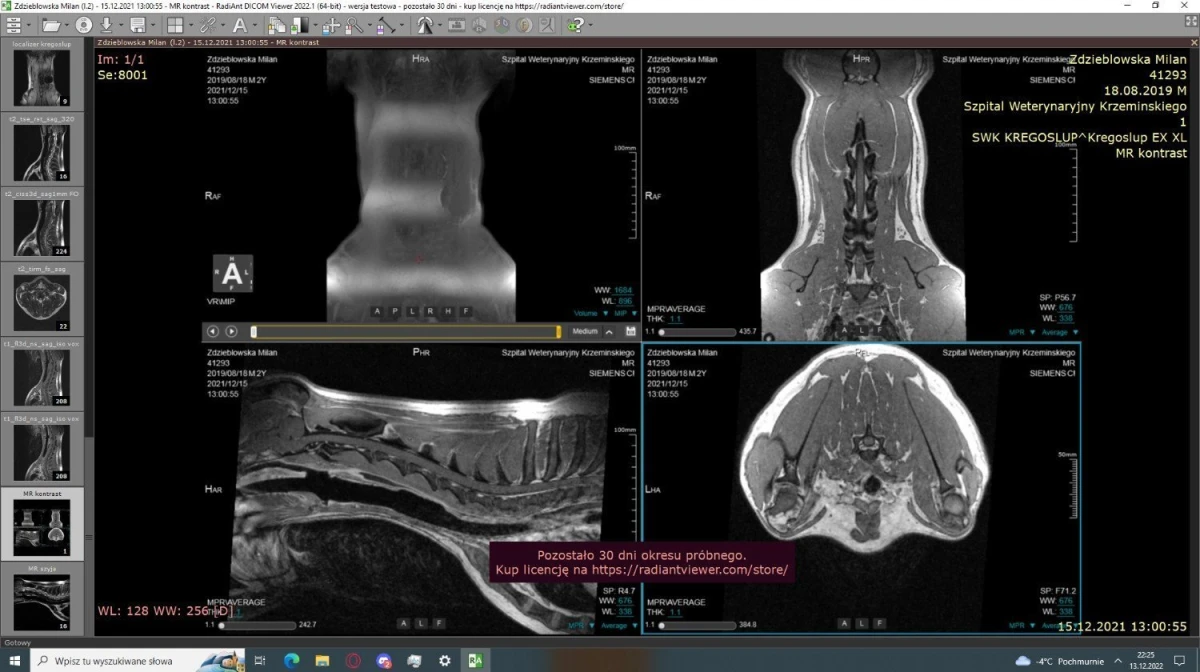Toggle the L orientation button in sagittal view

coord(421,623)
